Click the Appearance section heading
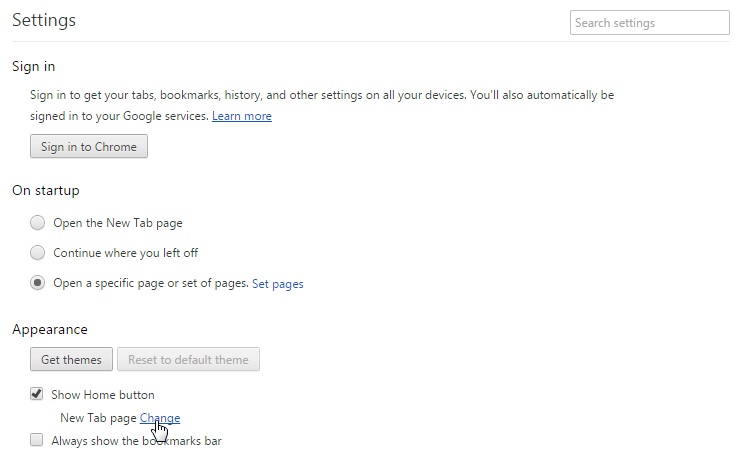The image size is (740, 459). [x=50, y=329]
